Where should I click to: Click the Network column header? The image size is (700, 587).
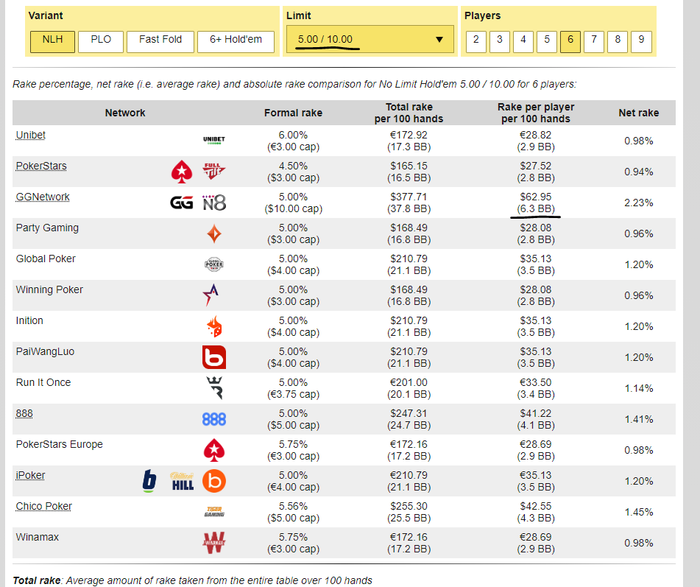(x=125, y=113)
